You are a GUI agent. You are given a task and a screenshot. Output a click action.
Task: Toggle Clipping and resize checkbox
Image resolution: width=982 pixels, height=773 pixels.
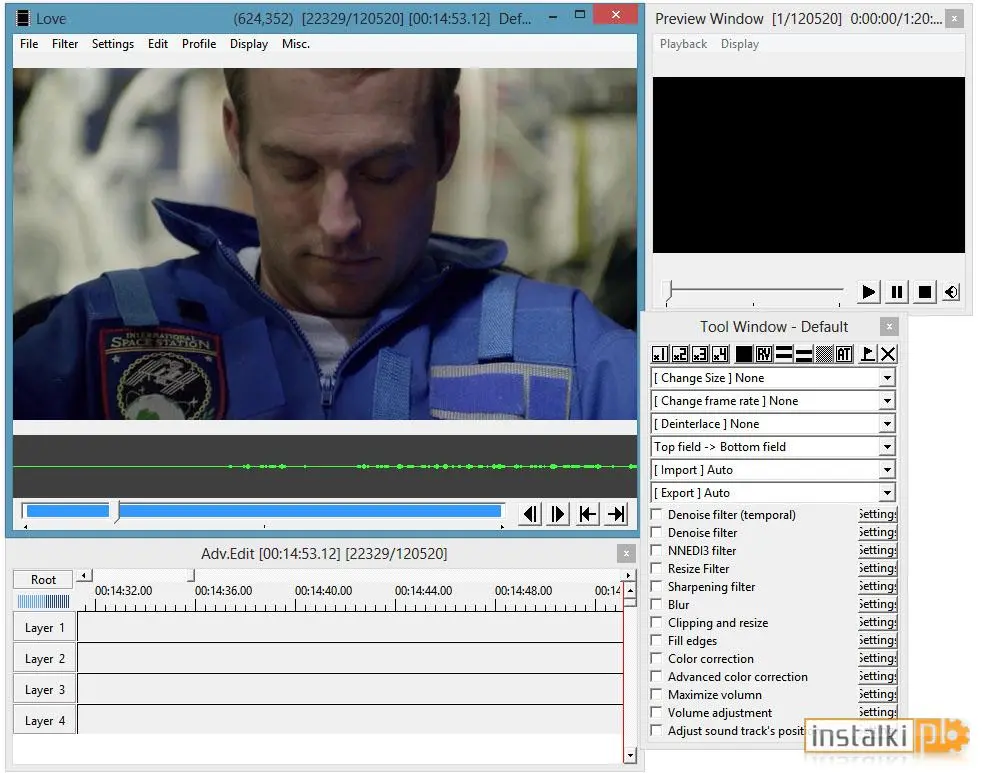(x=656, y=623)
